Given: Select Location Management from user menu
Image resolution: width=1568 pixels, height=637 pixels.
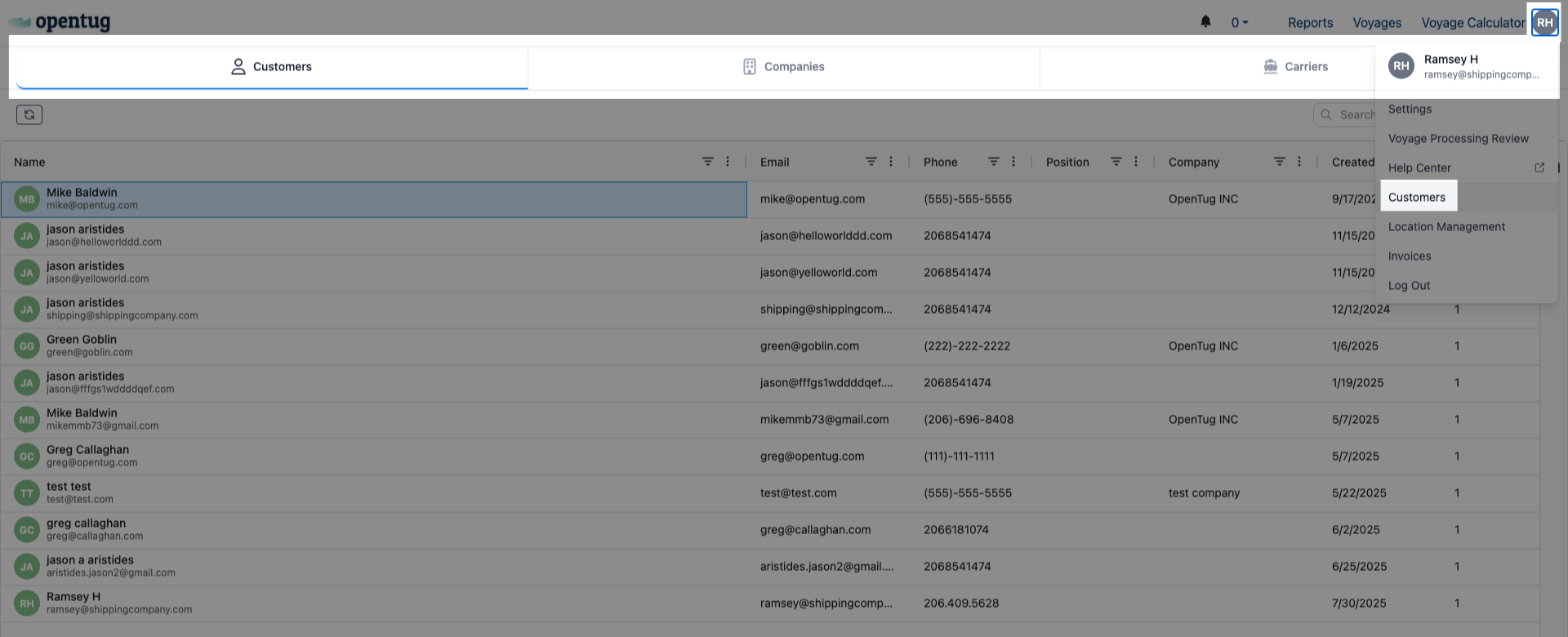Looking at the screenshot, I should (x=1446, y=227).
